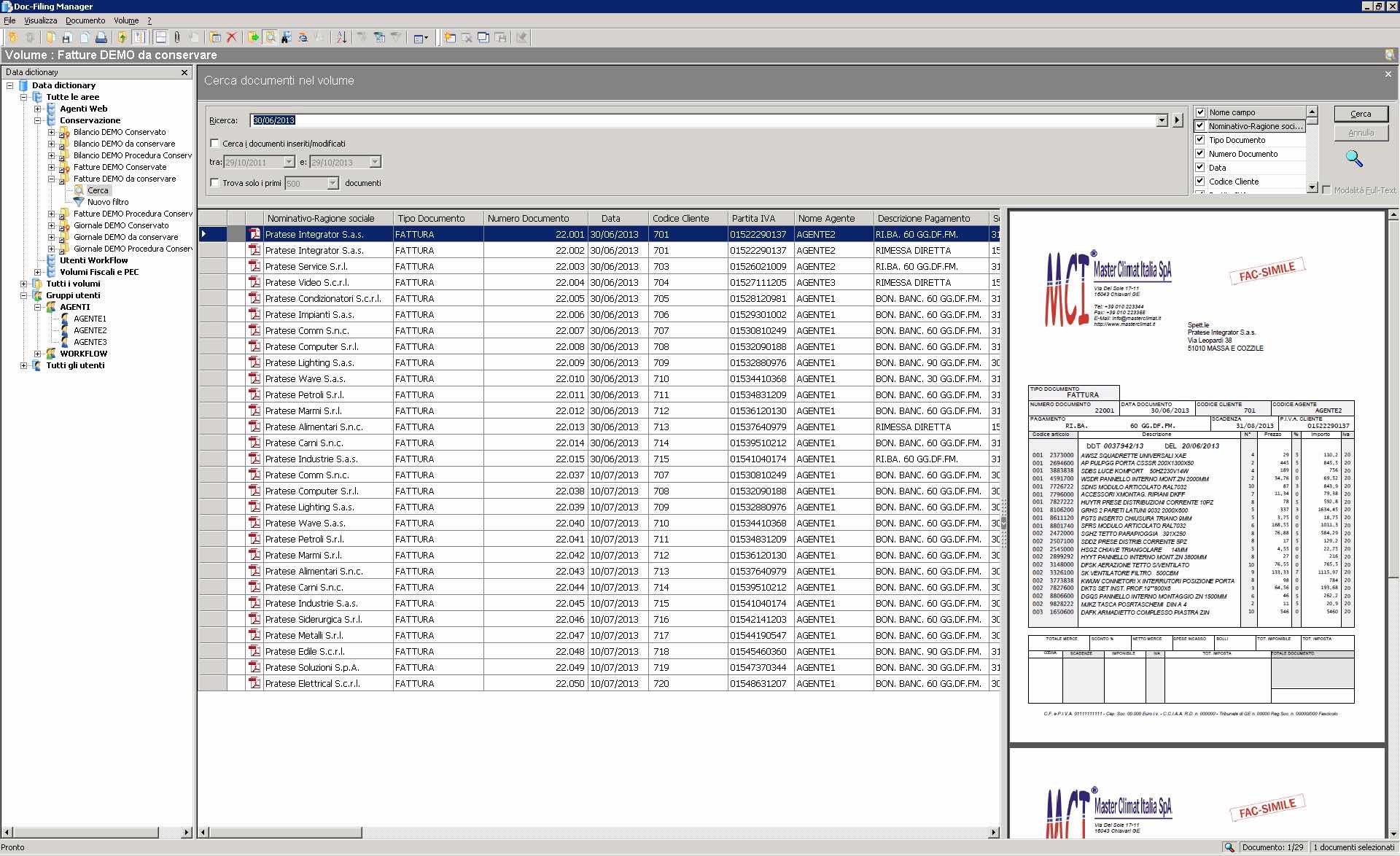
Task: Click the folder with green arrow toolbar icon
Action: 254,37
